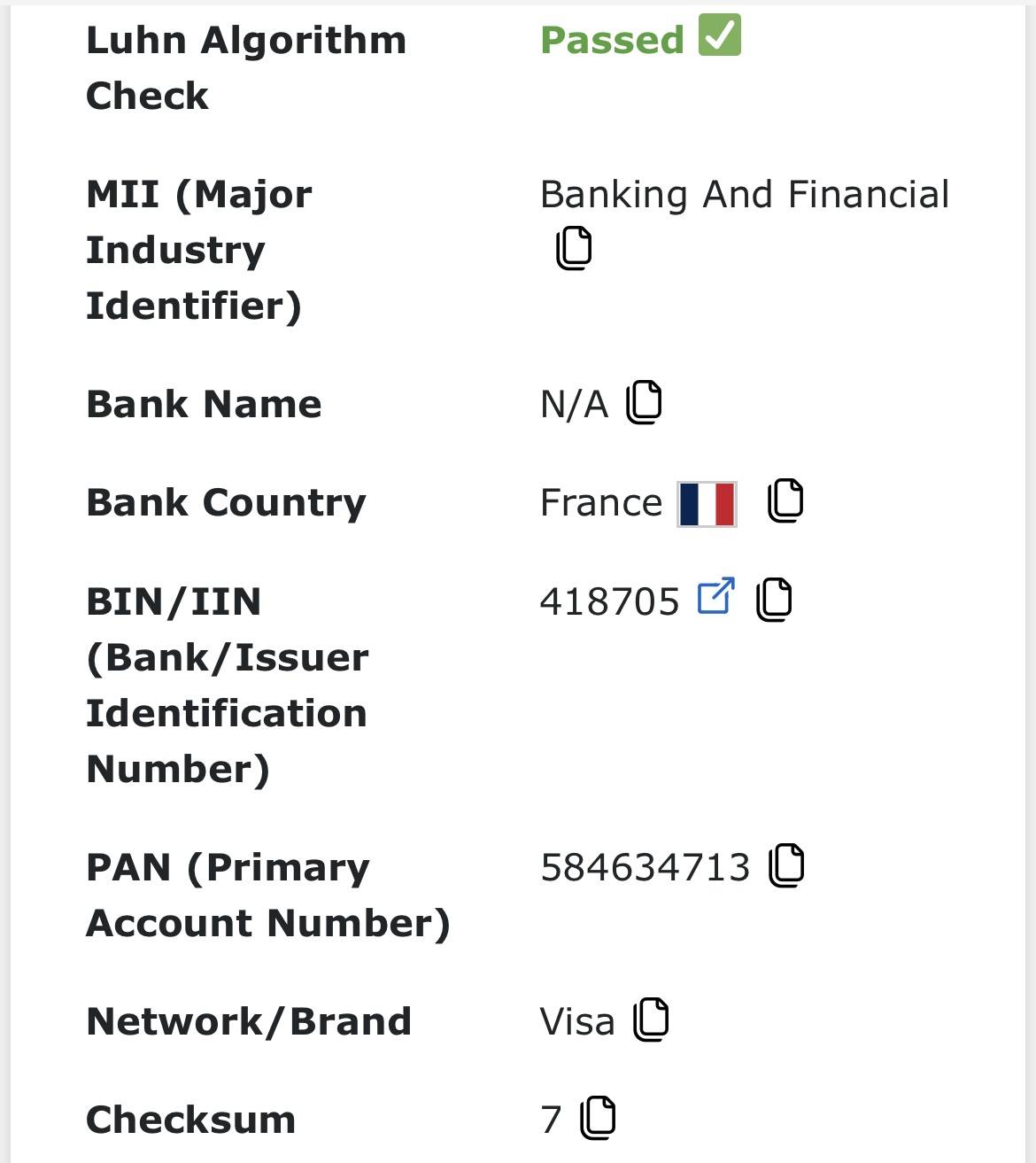Select the PAN value 584634713 text

pyautogui.click(x=645, y=867)
